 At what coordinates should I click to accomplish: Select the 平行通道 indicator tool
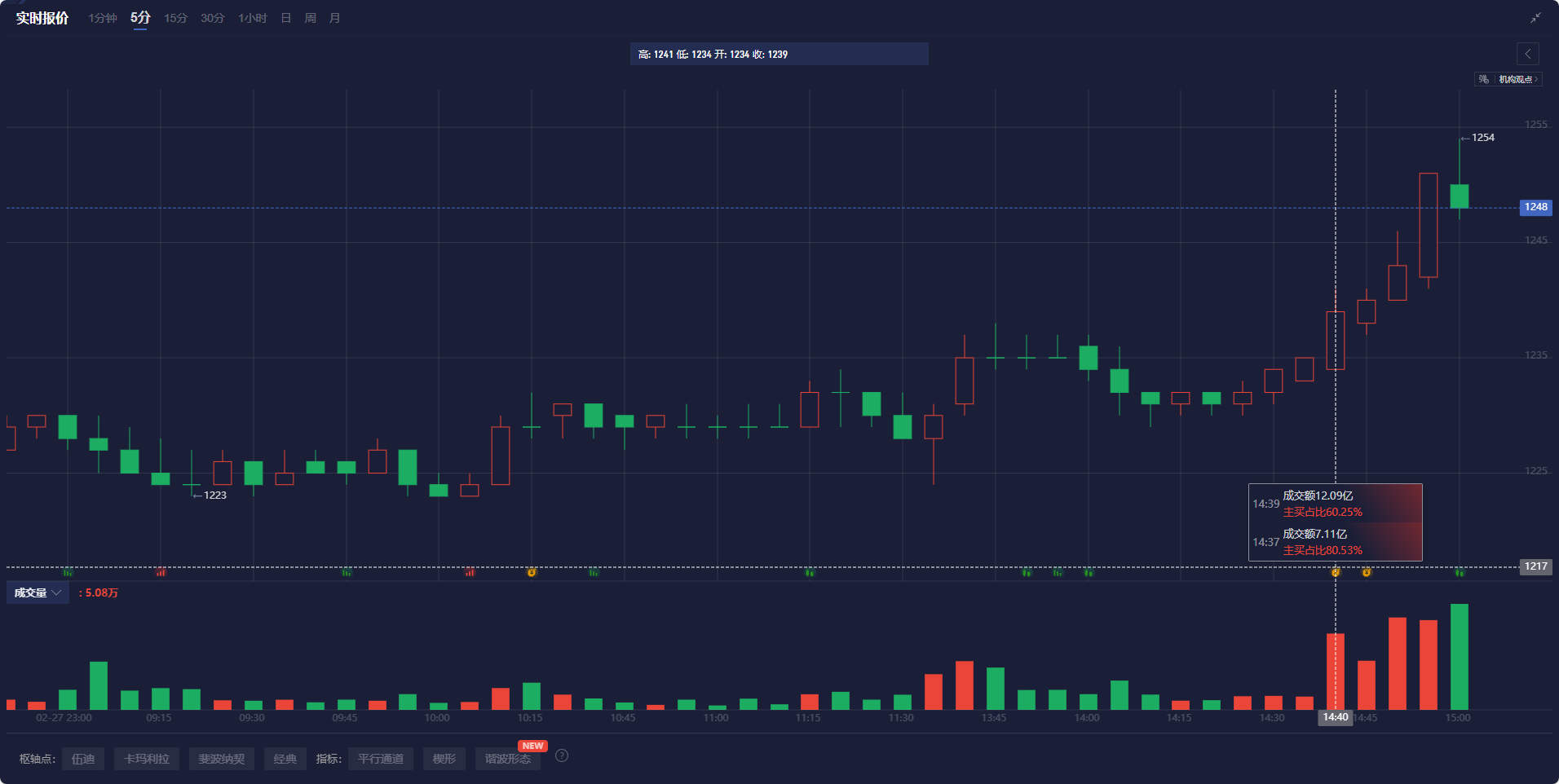click(380, 758)
